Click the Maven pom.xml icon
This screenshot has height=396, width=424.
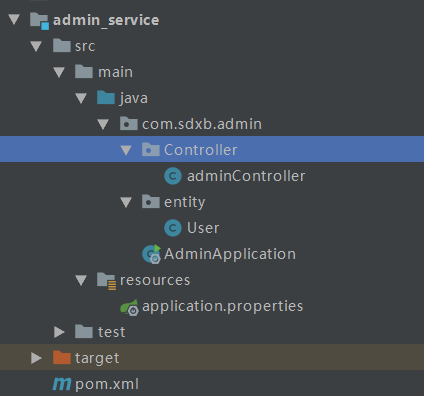(62, 384)
